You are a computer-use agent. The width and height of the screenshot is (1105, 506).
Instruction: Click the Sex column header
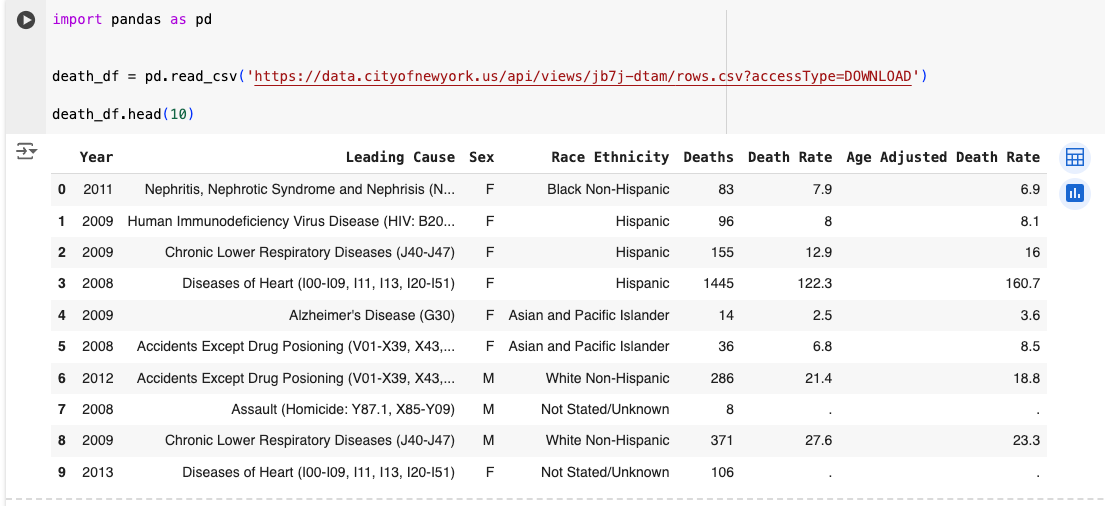click(482, 157)
